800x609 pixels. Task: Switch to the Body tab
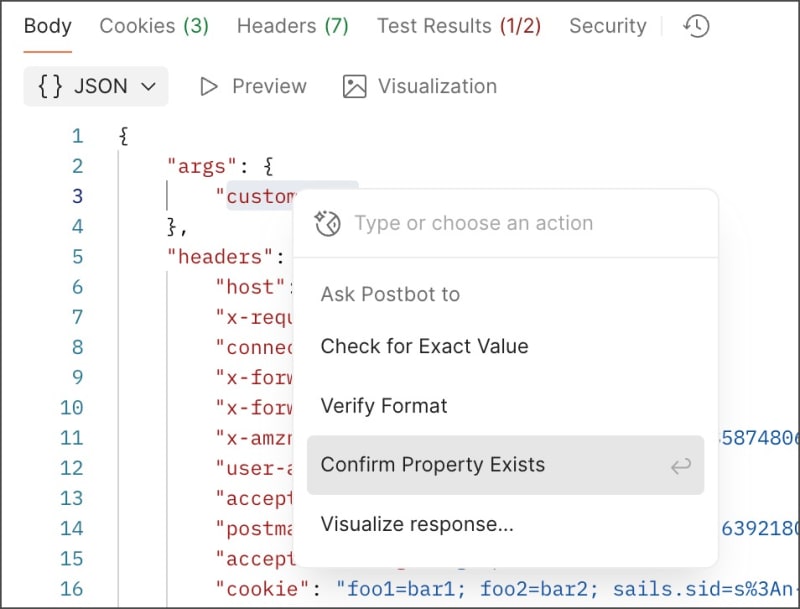coord(47,26)
